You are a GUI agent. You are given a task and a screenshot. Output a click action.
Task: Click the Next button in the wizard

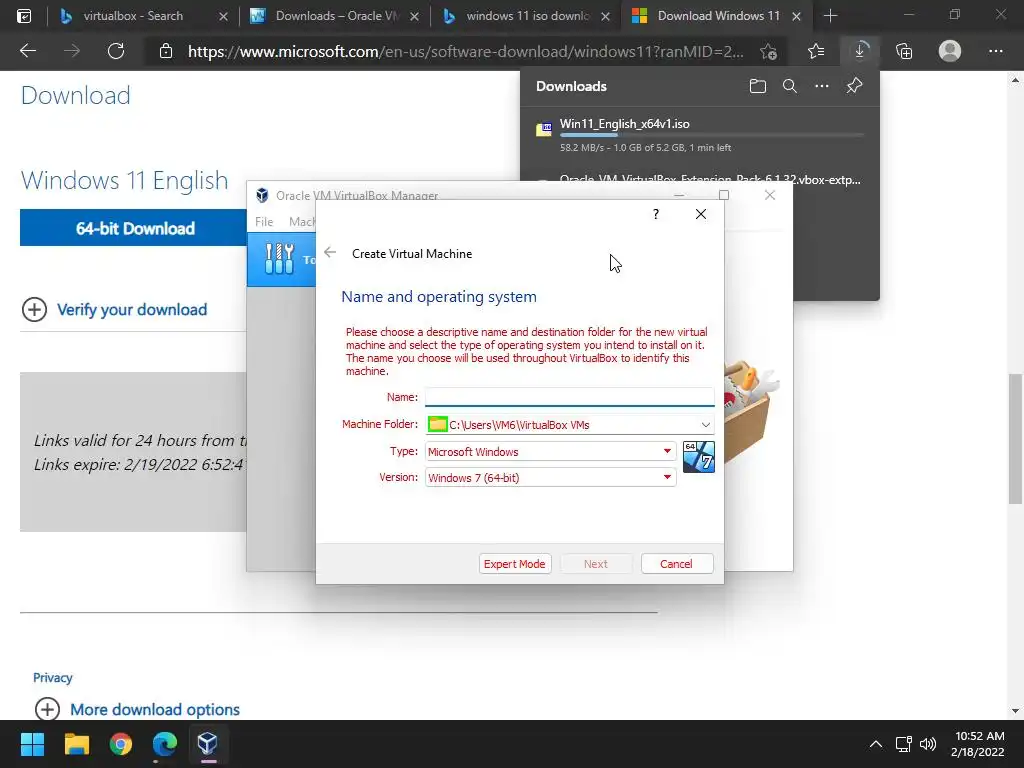pyautogui.click(x=596, y=564)
